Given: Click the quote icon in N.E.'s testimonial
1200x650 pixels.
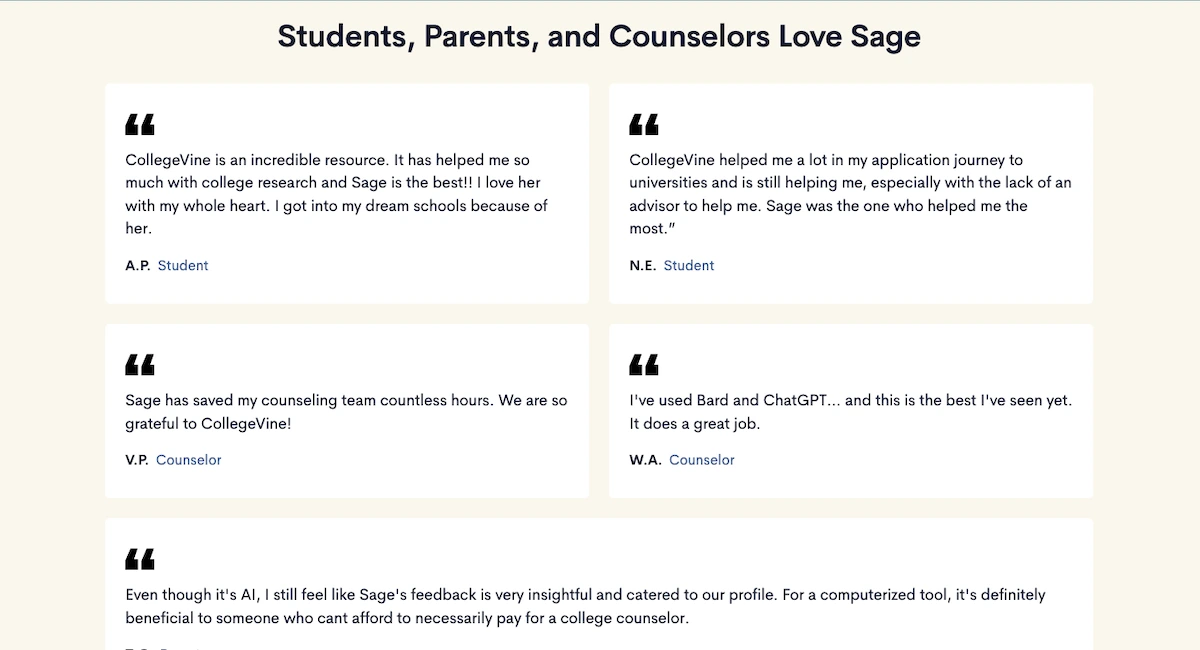Looking at the screenshot, I should tap(644, 125).
